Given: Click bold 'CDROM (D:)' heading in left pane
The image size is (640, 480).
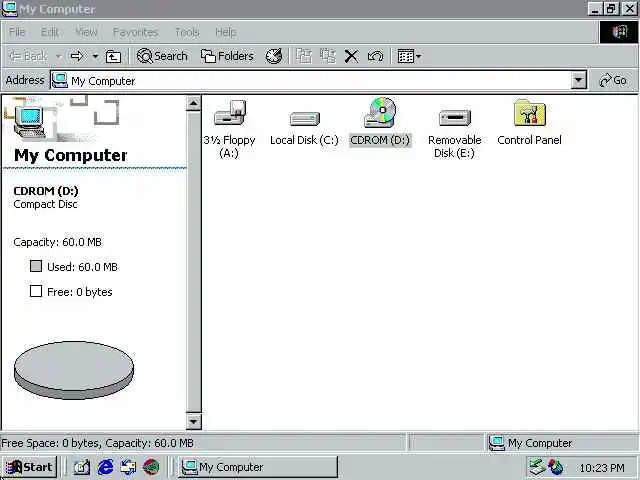Looking at the screenshot, I should [x=46, y=191].
